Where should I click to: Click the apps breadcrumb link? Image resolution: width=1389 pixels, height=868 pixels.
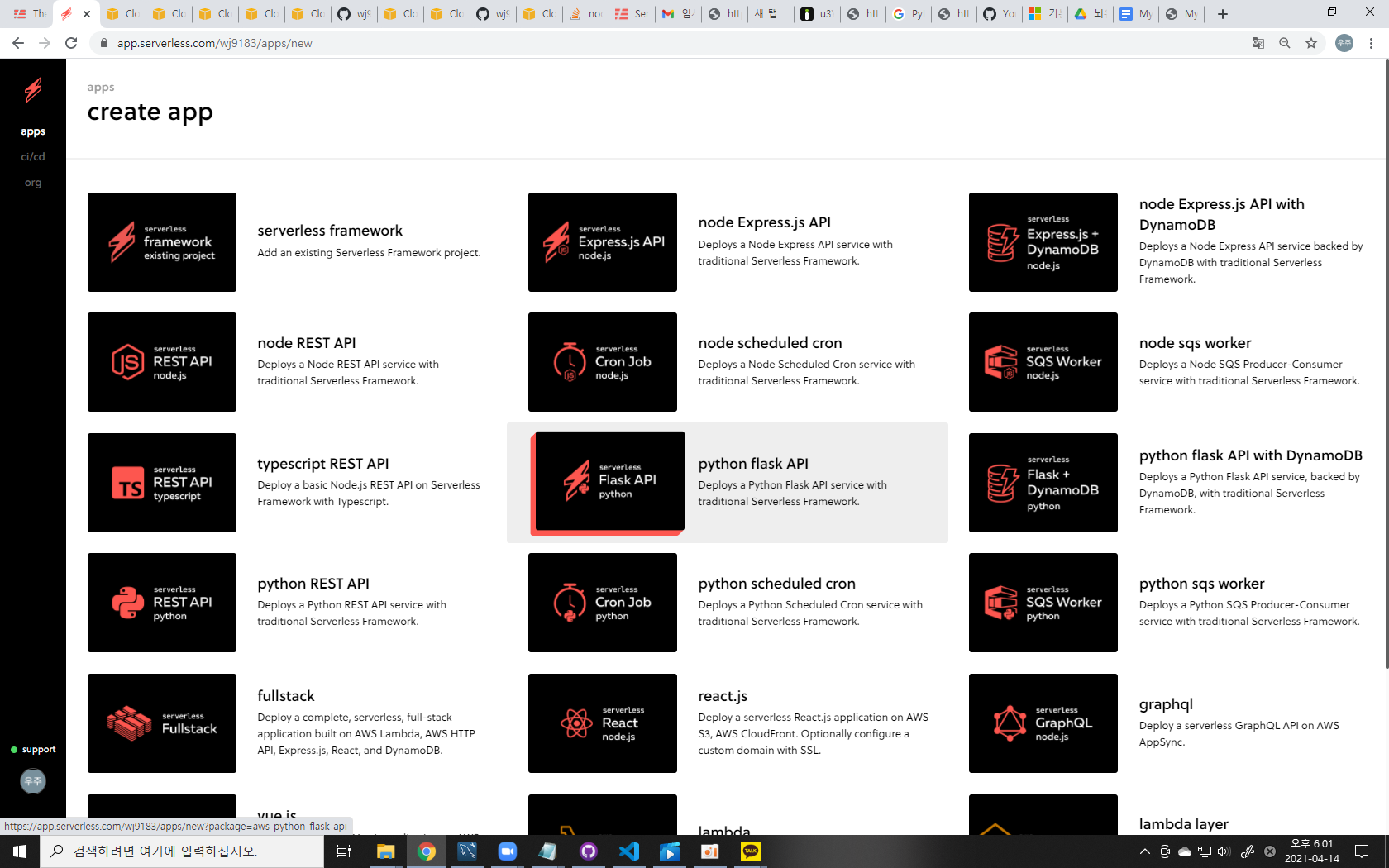(x=101, y=88)
